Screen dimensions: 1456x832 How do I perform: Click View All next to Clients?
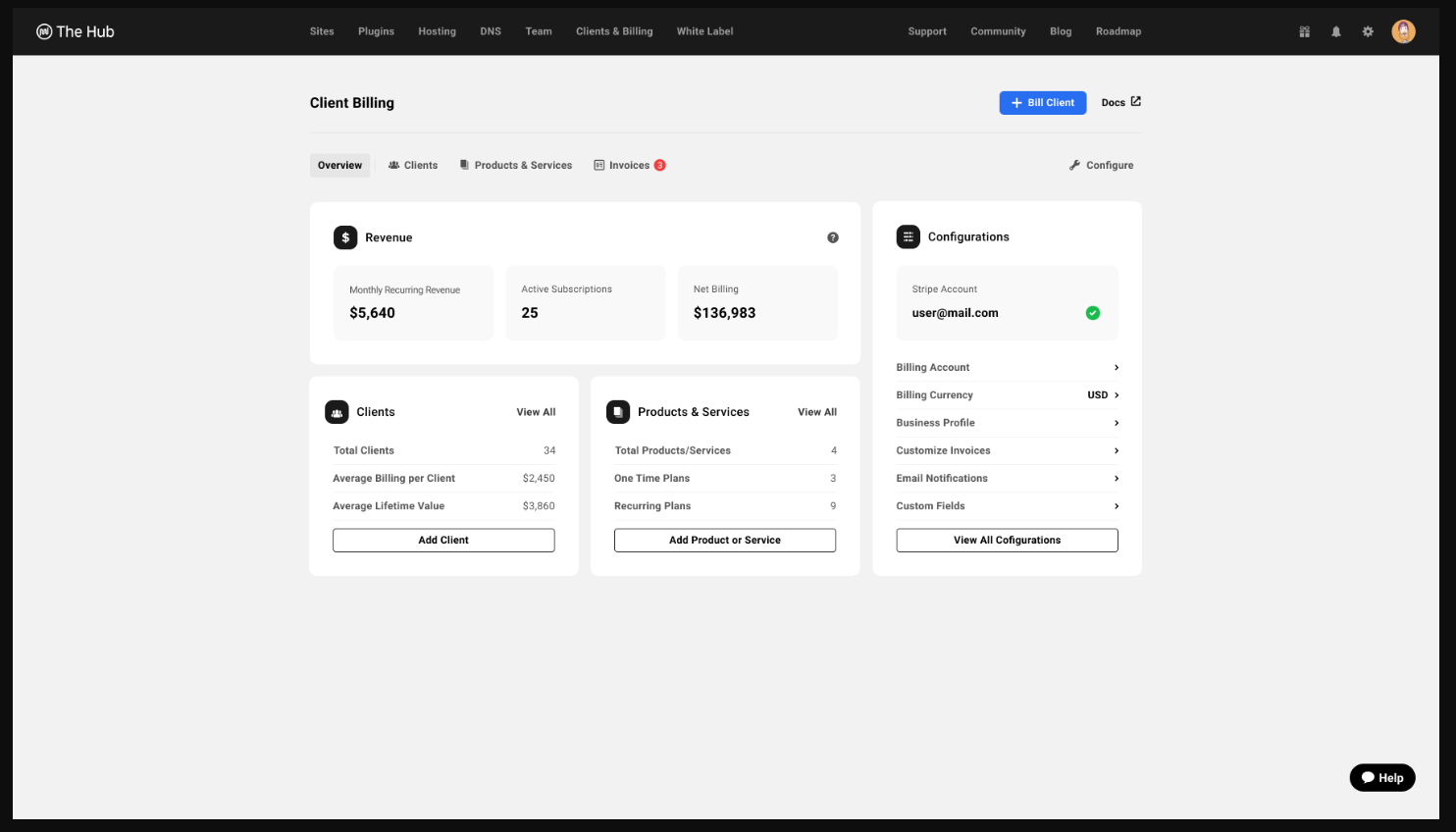click(536, 411)
